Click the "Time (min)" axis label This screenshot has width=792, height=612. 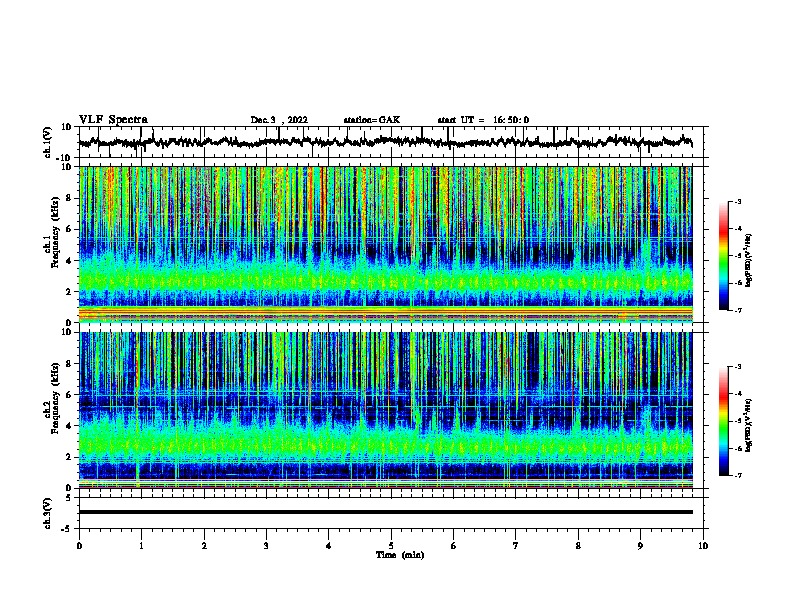[x=400, y=555]
